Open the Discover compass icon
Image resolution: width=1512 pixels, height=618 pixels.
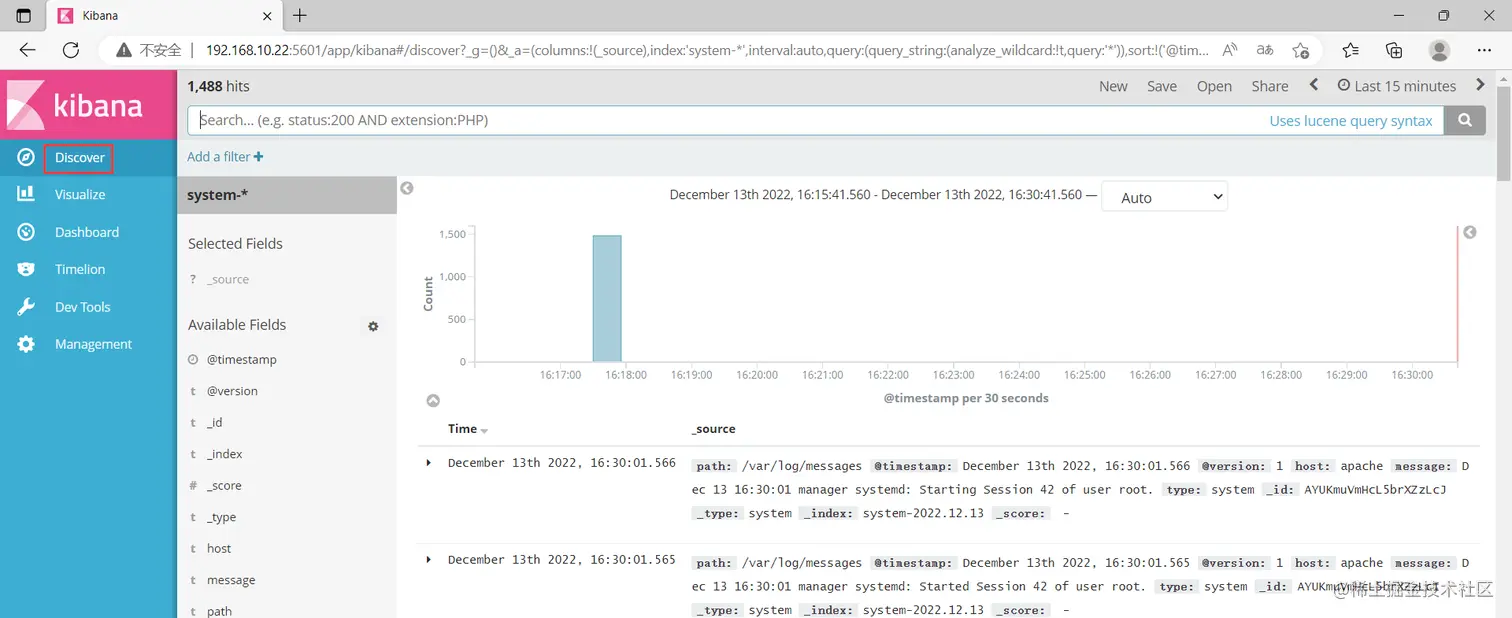click(26, 157)
